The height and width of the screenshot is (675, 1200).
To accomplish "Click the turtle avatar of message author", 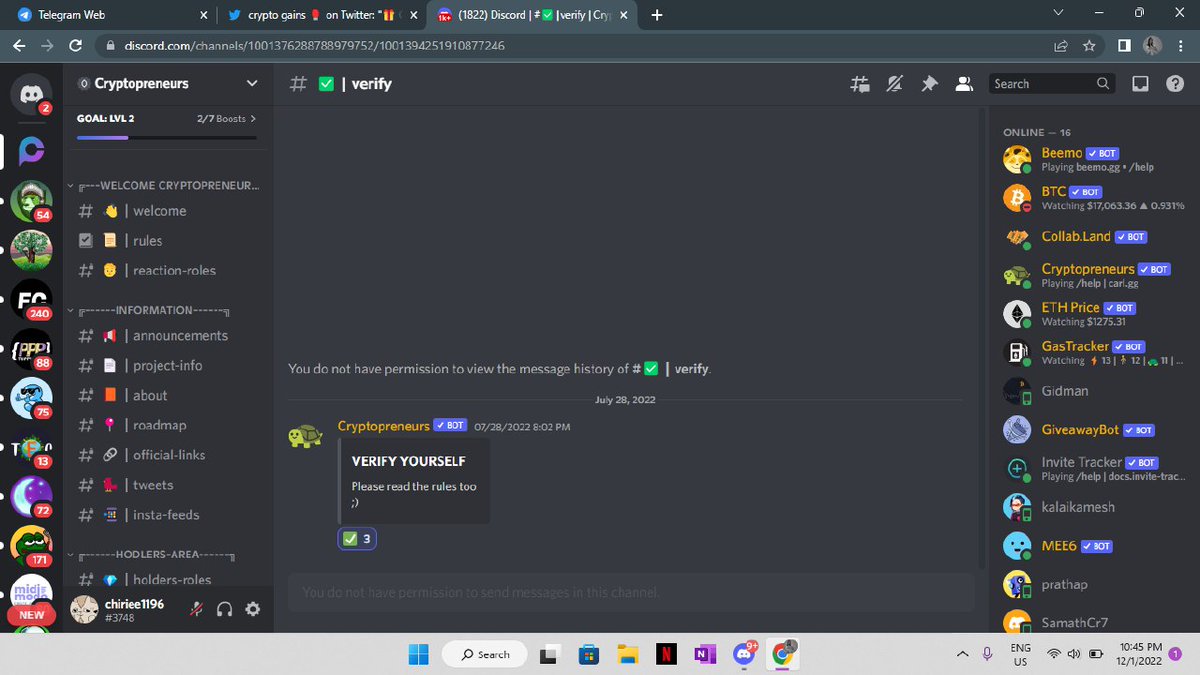I will (304, 437).
